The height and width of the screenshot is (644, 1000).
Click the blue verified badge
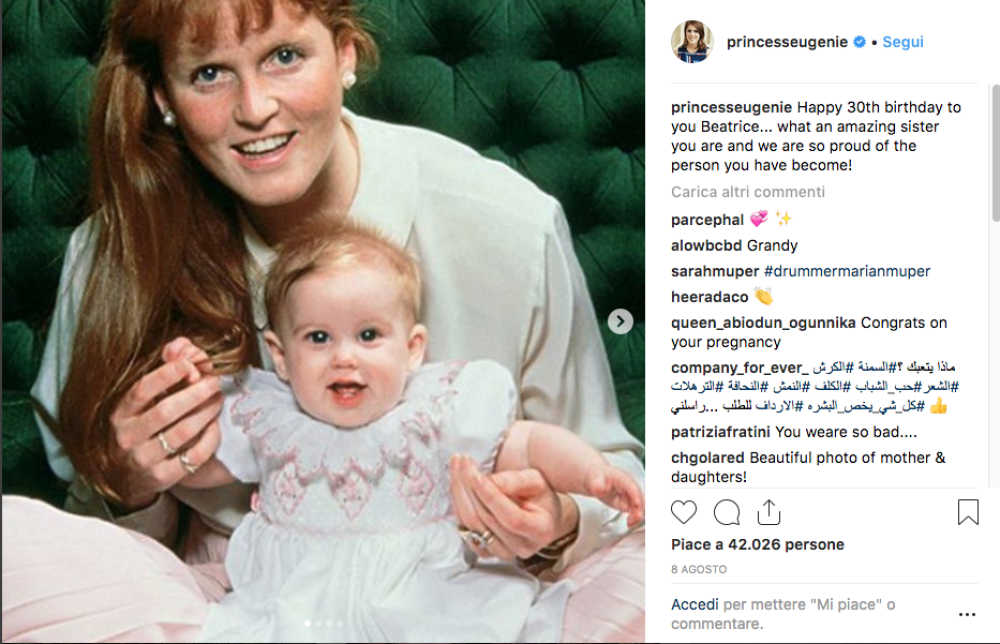tap(857, 42)
